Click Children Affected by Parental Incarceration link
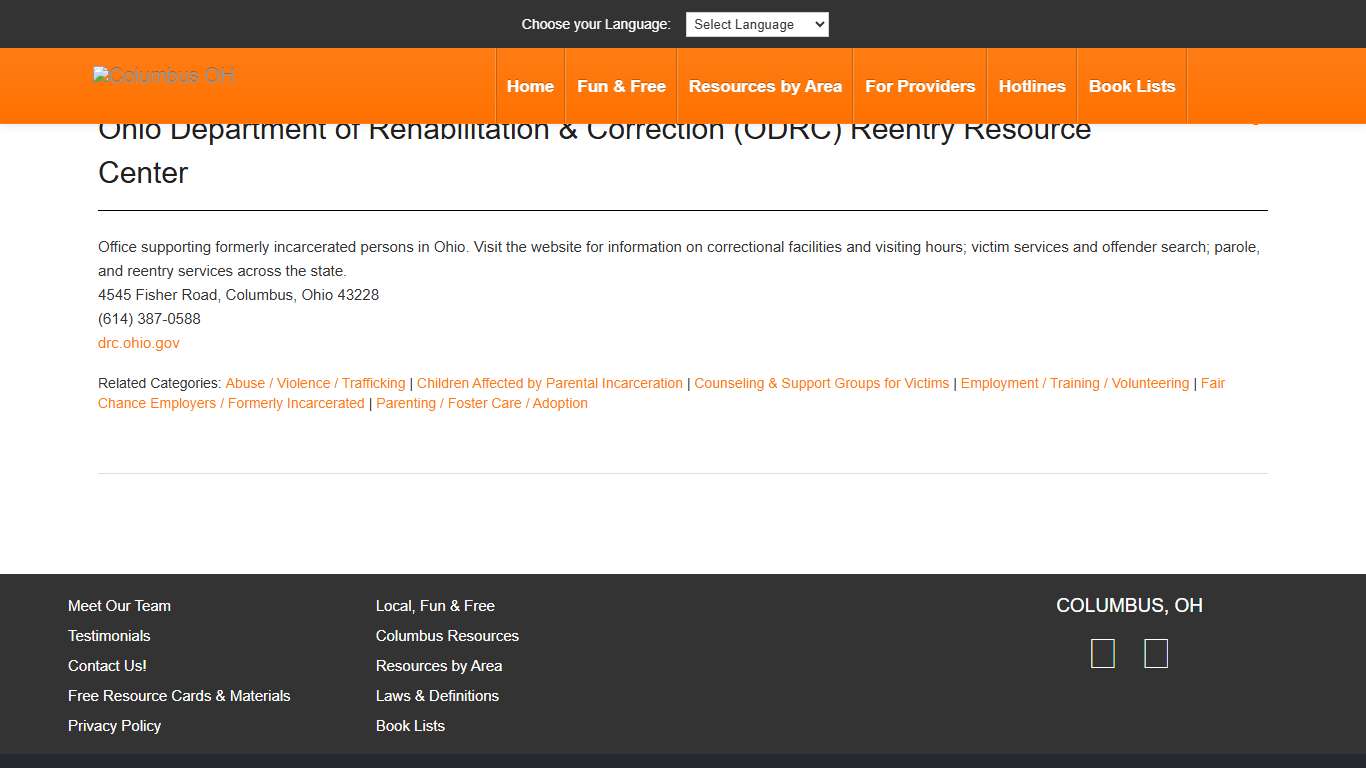Image resolution: width=1366 pixels, height=768 pixels. (x=549, y=383)
